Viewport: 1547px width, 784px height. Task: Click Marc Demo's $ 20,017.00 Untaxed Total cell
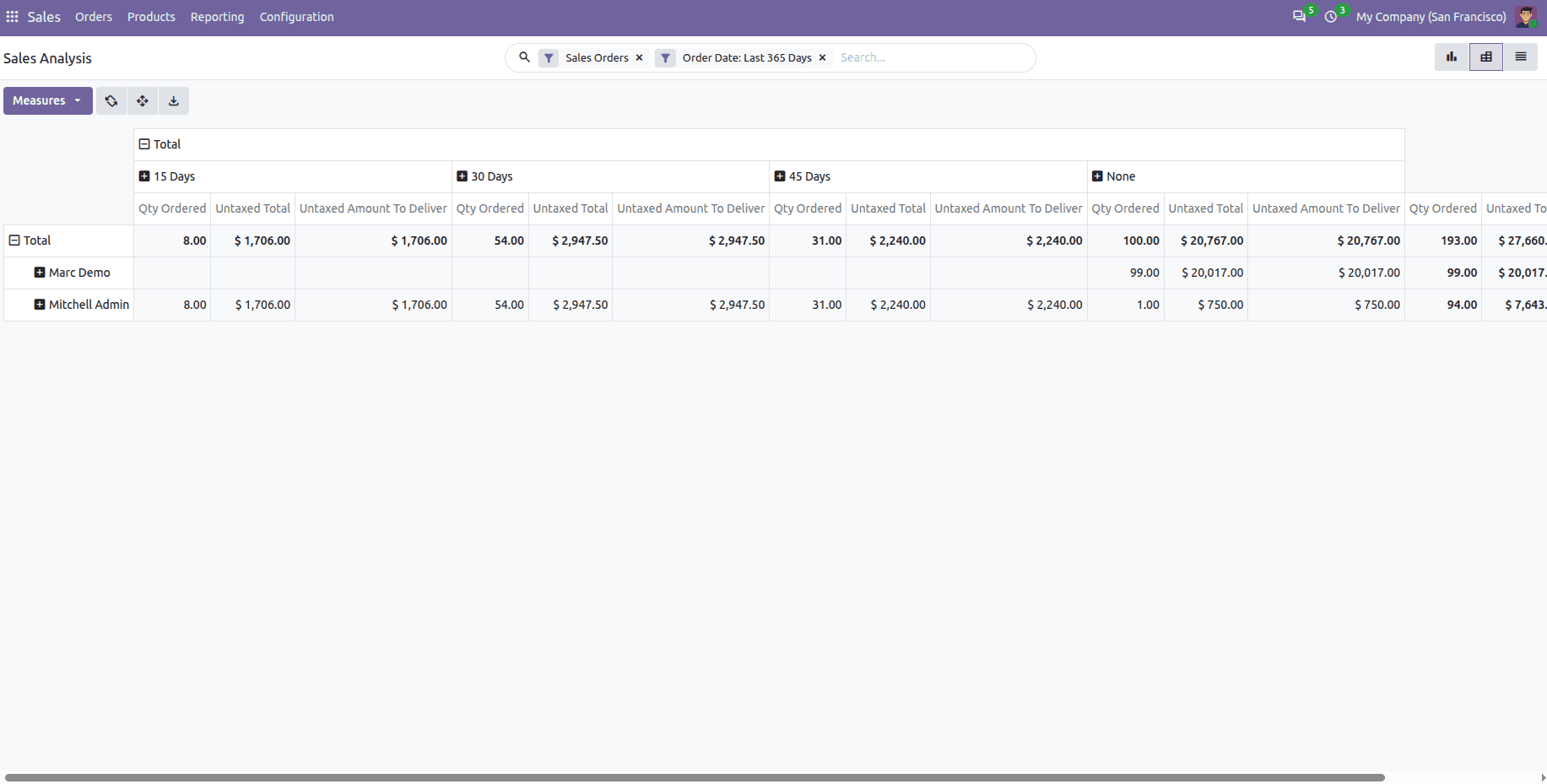[1206, 273]
